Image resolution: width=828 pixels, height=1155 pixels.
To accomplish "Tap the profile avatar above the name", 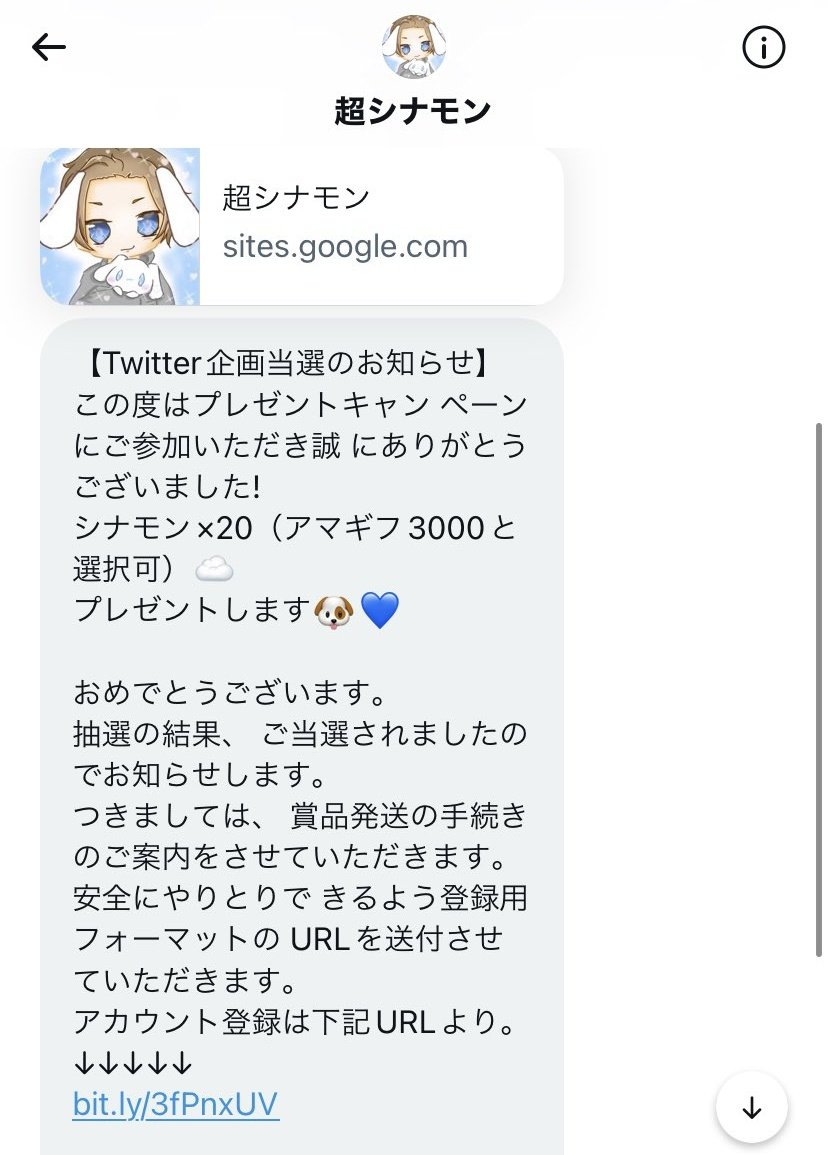I will [413, 46].
